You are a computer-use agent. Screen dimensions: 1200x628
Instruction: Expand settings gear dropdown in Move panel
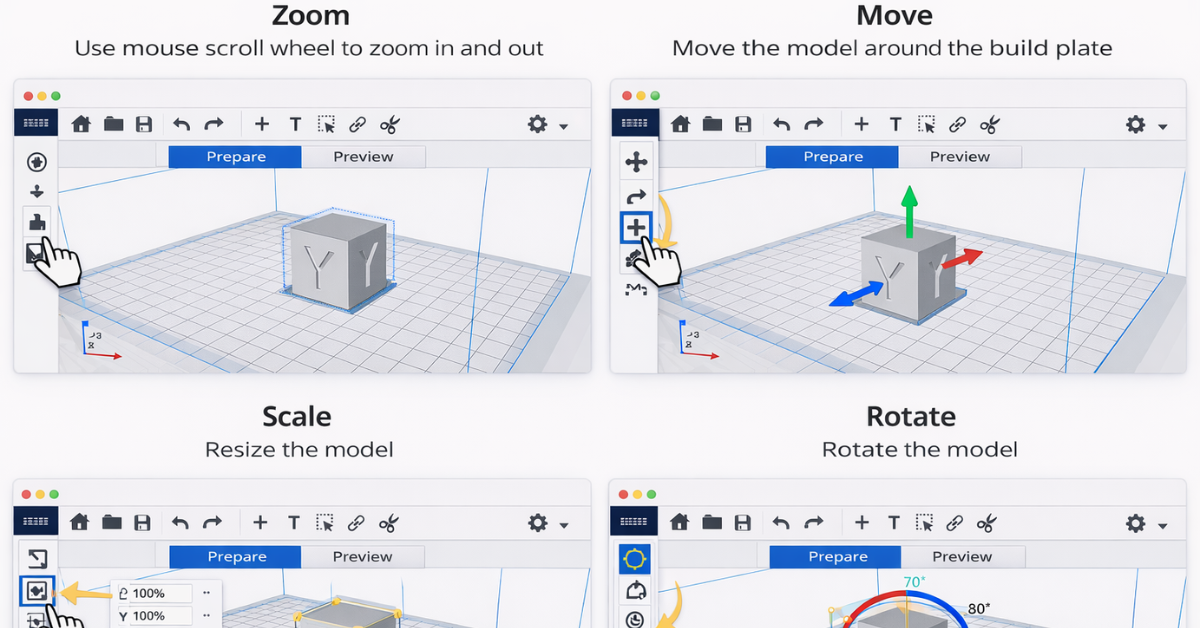point(1145,124)
